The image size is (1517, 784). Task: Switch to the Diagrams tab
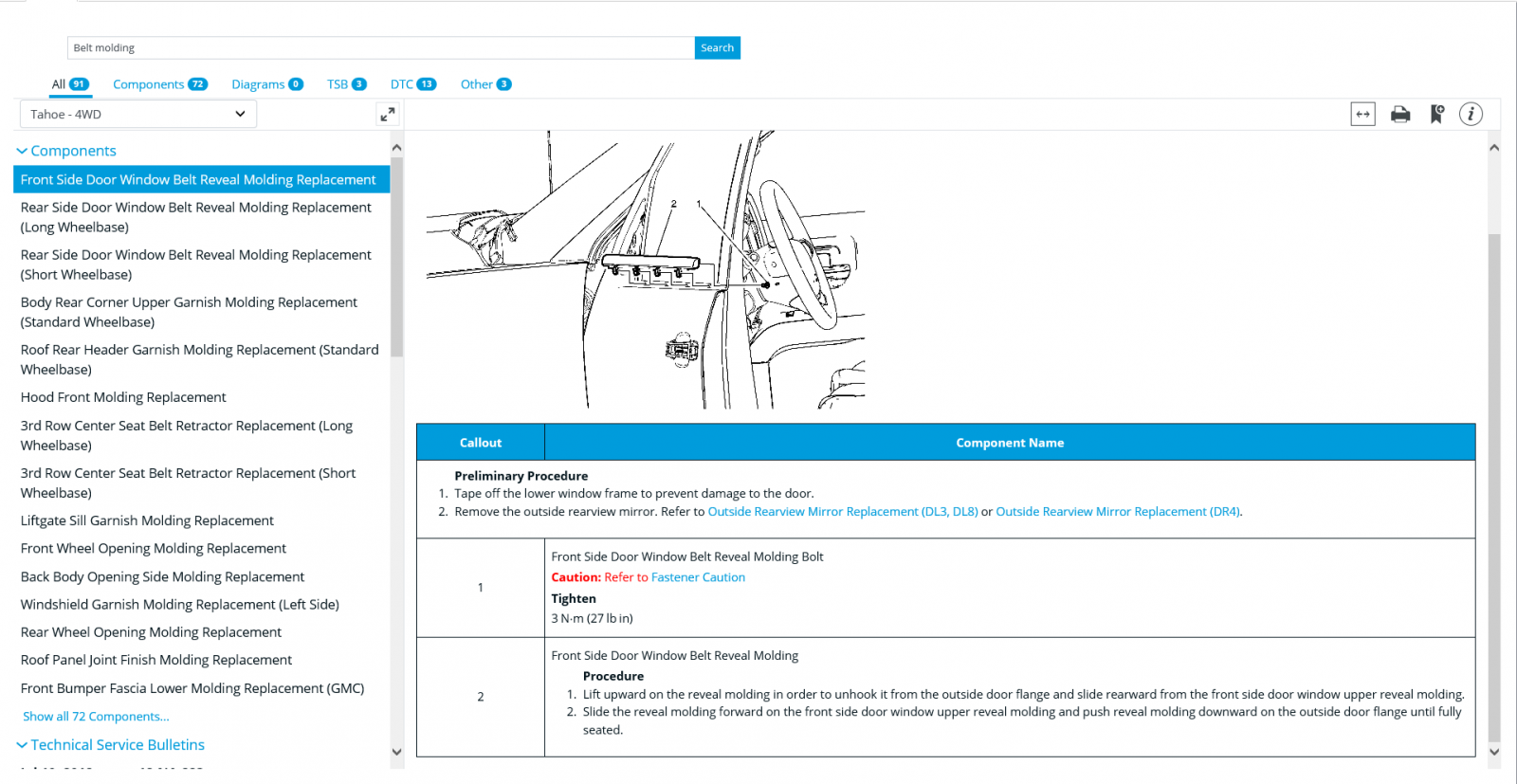267,84
